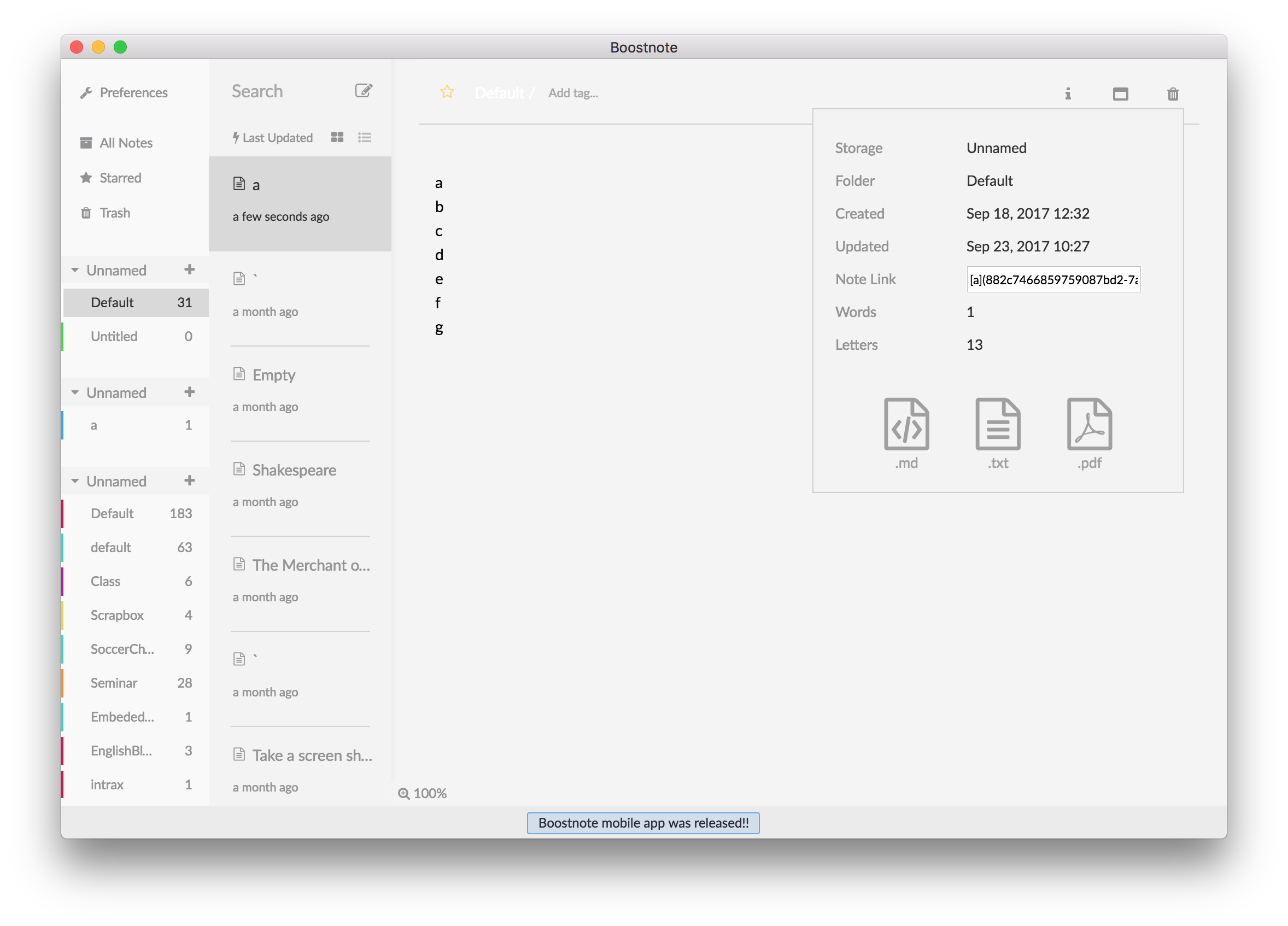Switch note list to compact list view
This screenshot has height=926, width=1288.
coord(365,137)
